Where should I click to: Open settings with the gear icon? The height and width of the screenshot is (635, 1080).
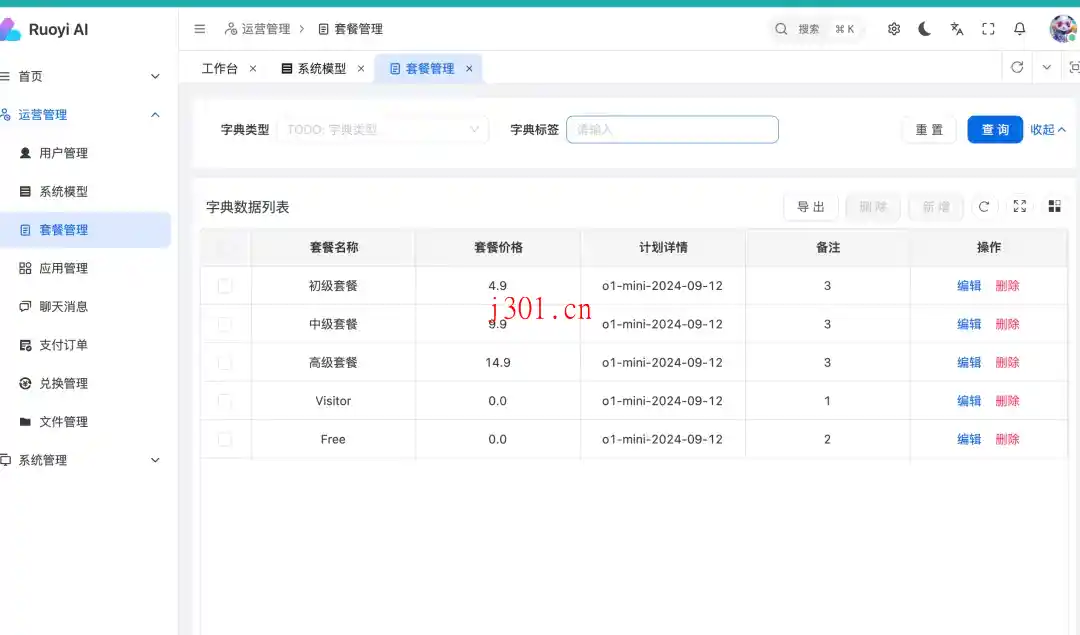click(x=893, y=29)
